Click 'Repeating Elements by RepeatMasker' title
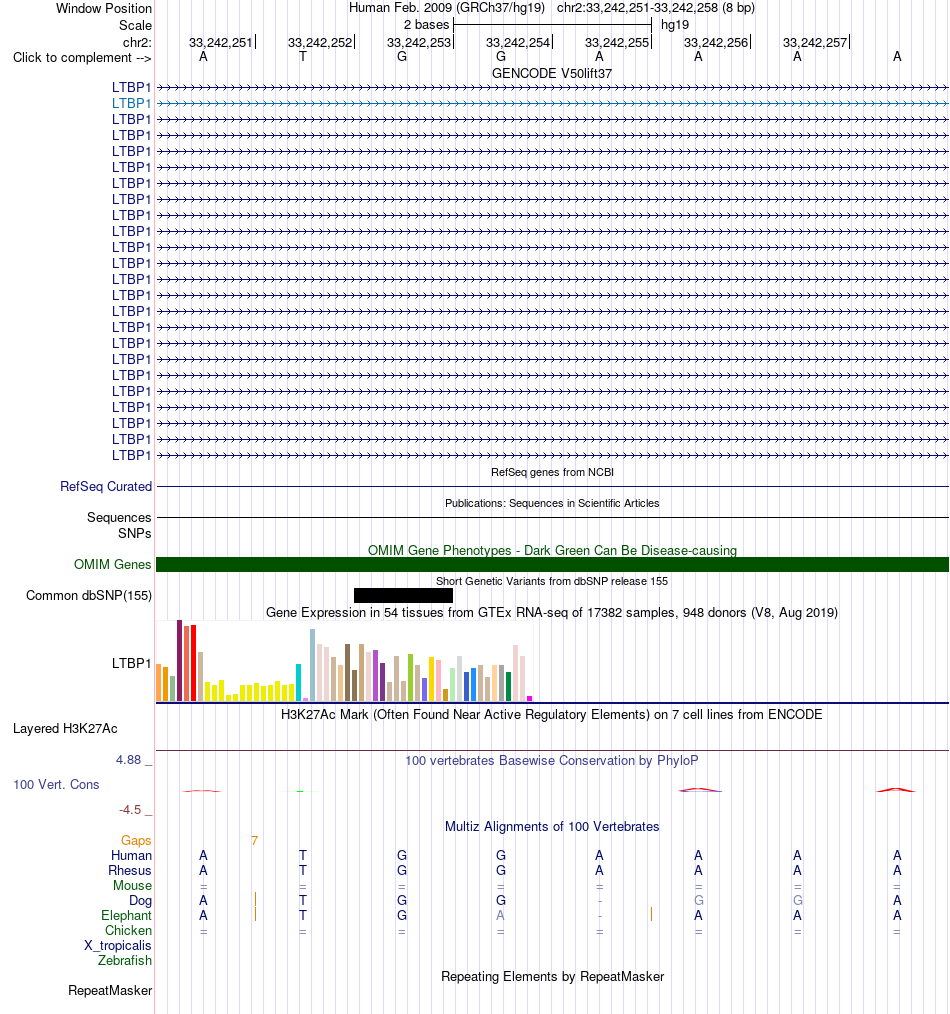Screen dimensions: 950x1014 click(x=552, y=976)
